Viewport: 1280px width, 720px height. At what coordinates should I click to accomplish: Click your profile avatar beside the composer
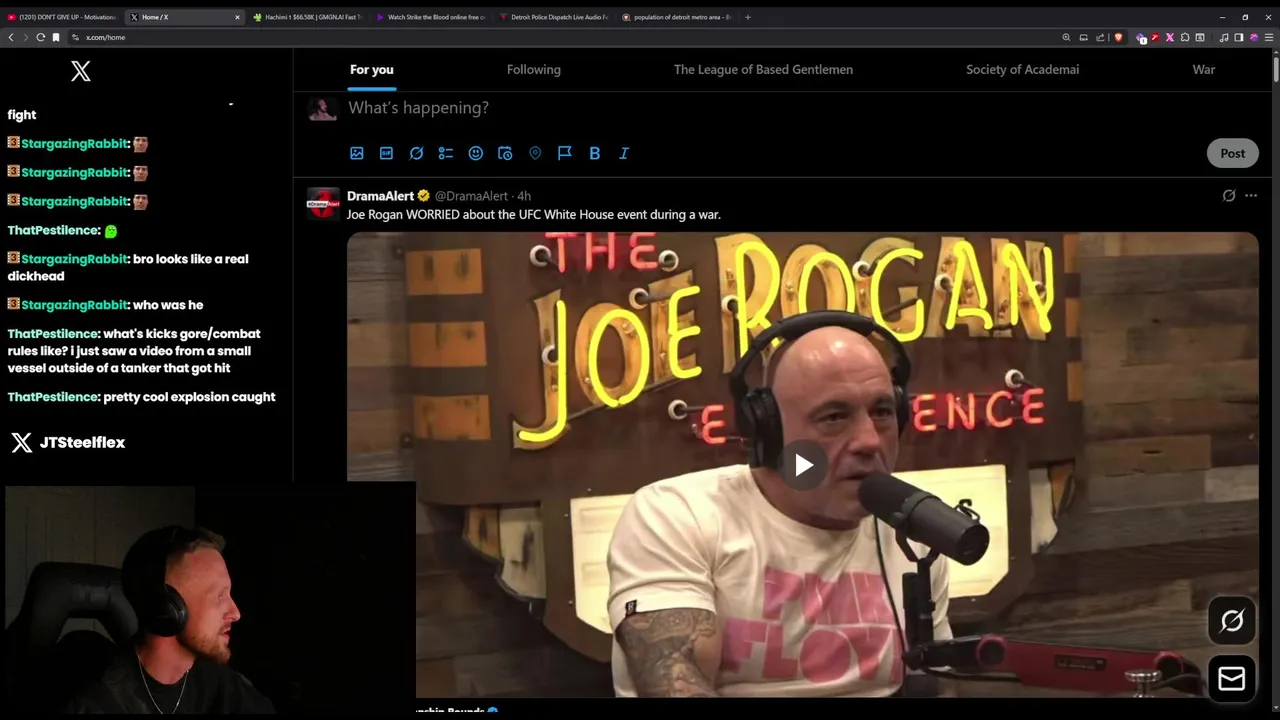pyautogui.click(x=323, y=108)
